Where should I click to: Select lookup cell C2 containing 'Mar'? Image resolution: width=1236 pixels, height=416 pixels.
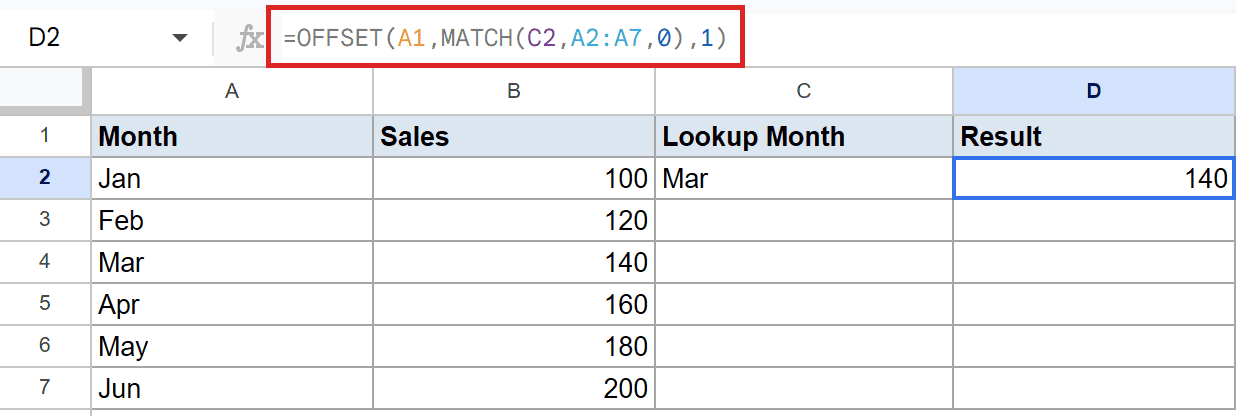[x=804, y=178]
